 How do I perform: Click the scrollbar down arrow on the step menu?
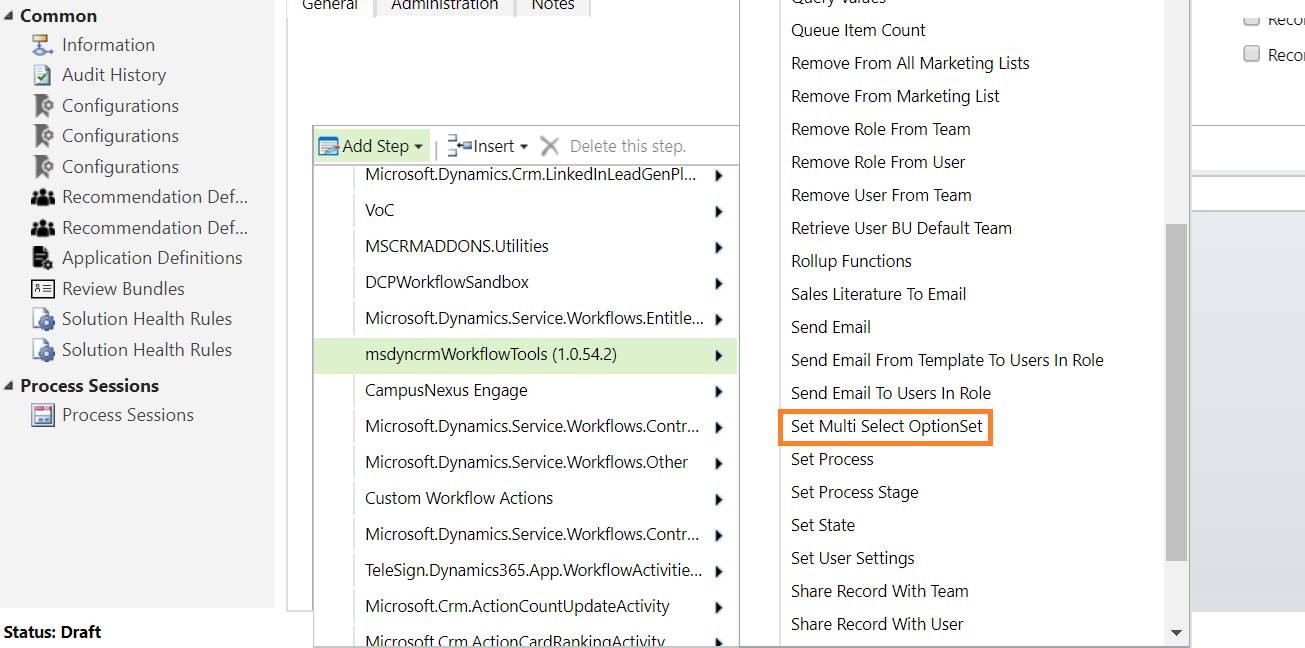(x=1178, y=632)
